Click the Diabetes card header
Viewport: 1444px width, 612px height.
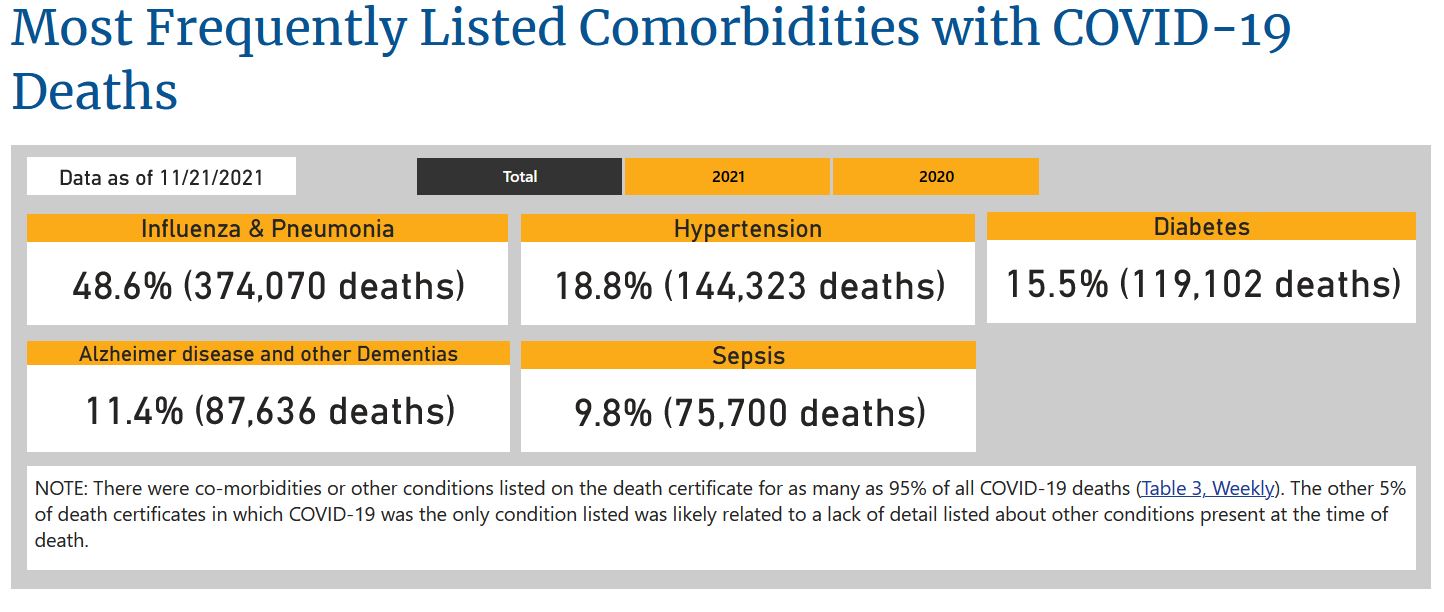coord(1201,226)
